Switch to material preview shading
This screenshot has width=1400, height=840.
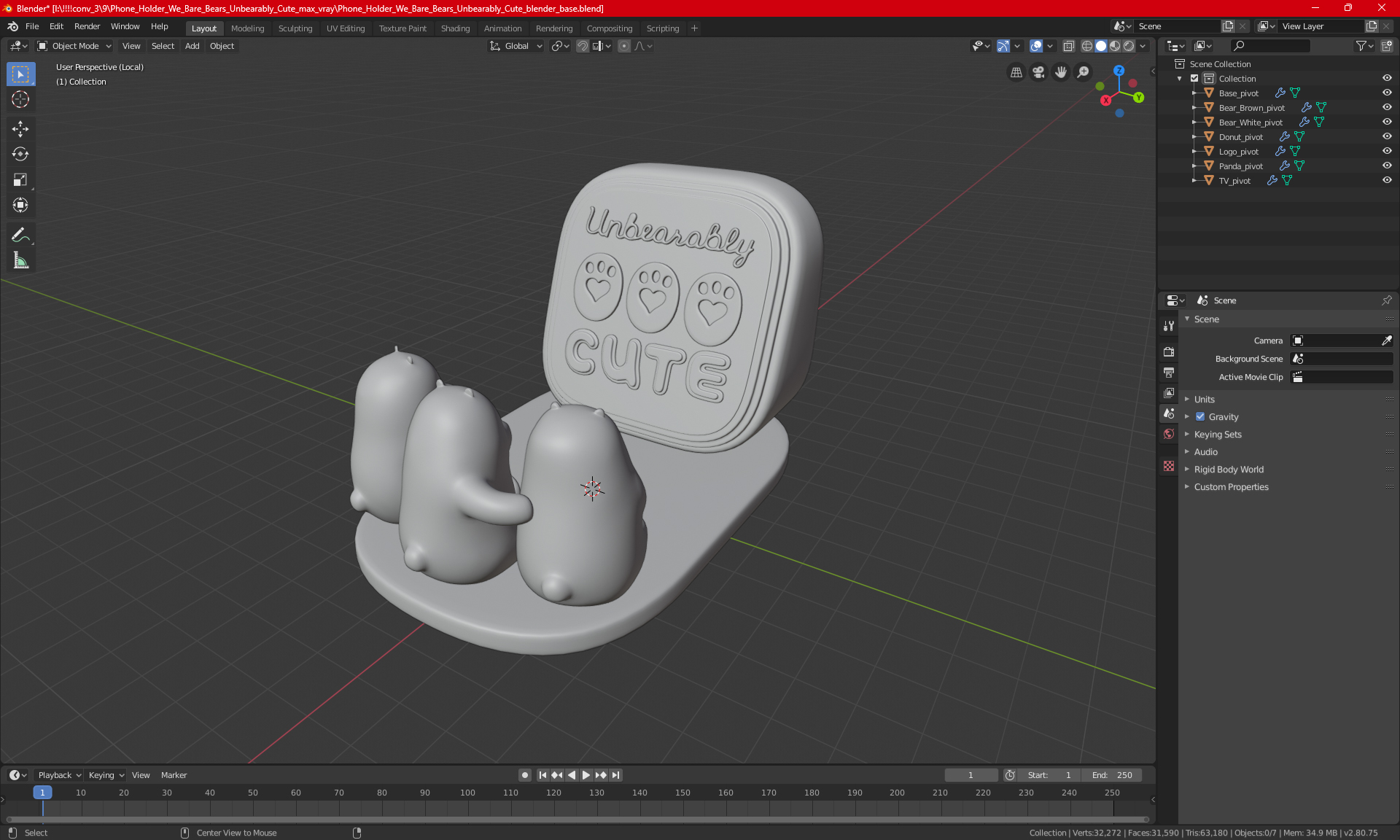point(1115,46)
